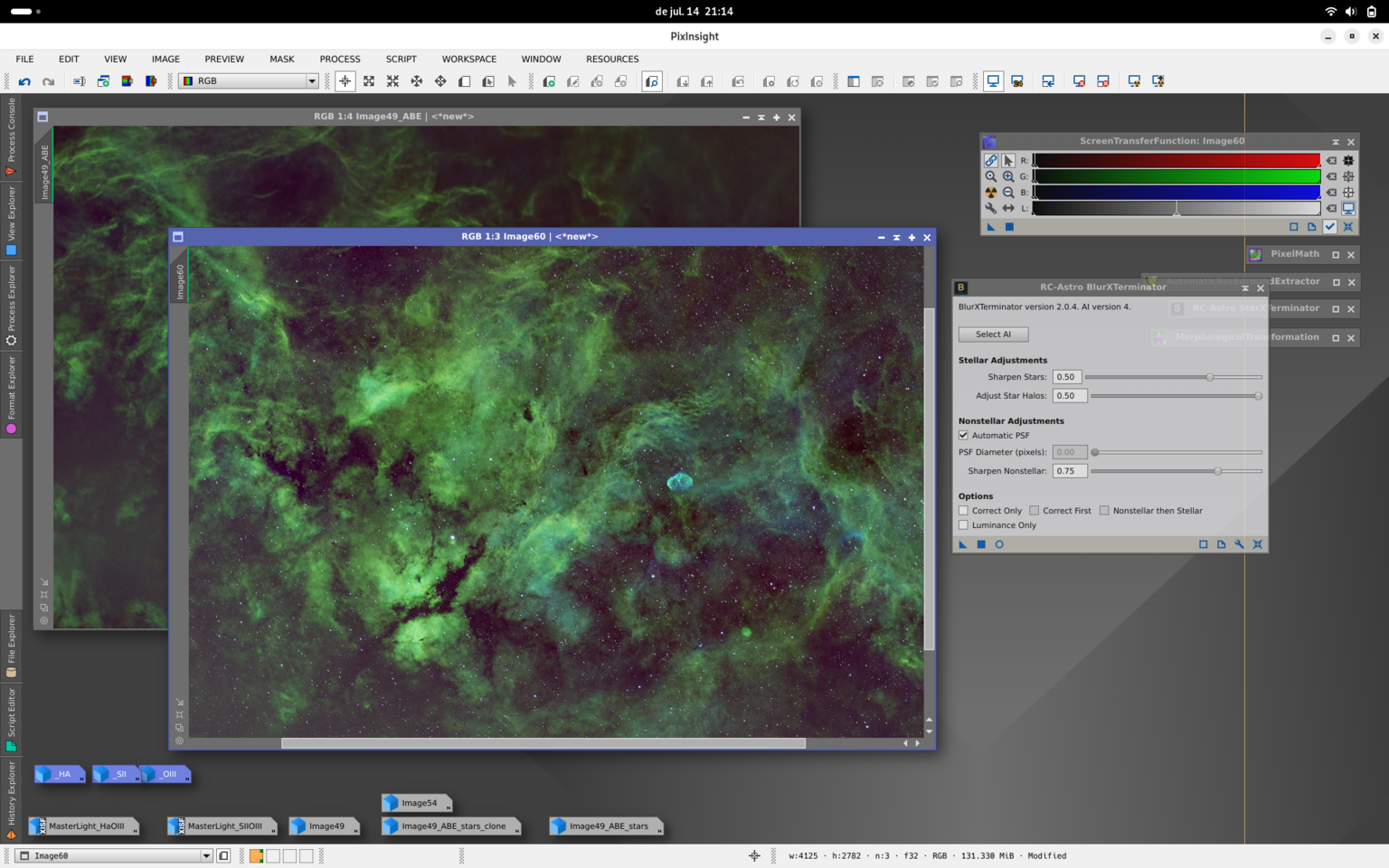Image resolution: width=1389 pixels, height=868 pixels.
Task: Click STF black point readout for R channel
Action: pyautogui.click(x=1348, y=160)
